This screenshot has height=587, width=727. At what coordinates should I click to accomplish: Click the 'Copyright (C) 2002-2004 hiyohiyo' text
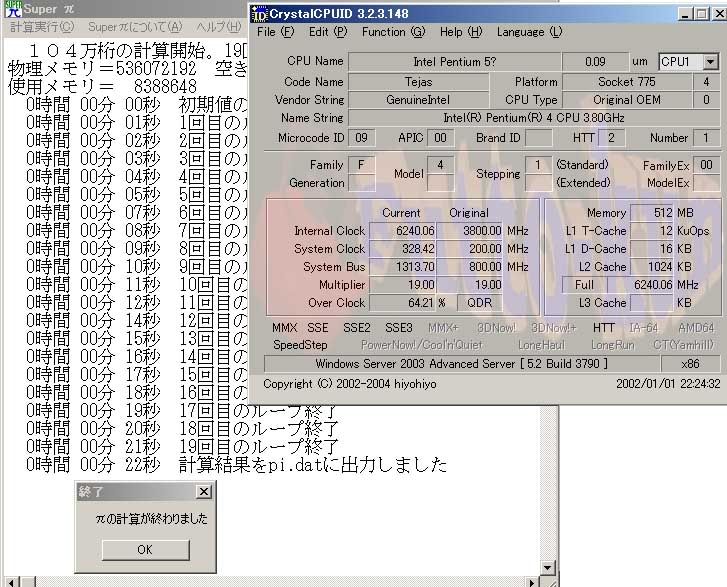tap(350, 384)
